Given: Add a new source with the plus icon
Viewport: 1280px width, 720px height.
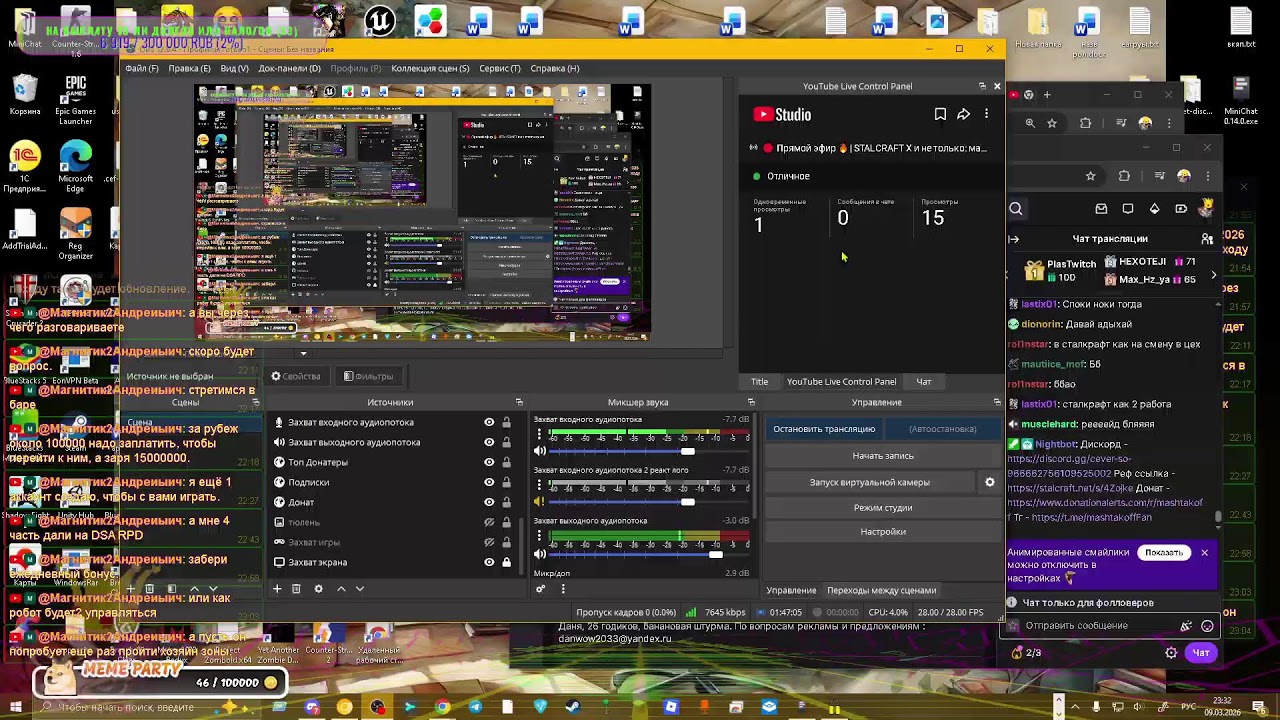Looking at the screenshot, I should [x=277, y=589].
